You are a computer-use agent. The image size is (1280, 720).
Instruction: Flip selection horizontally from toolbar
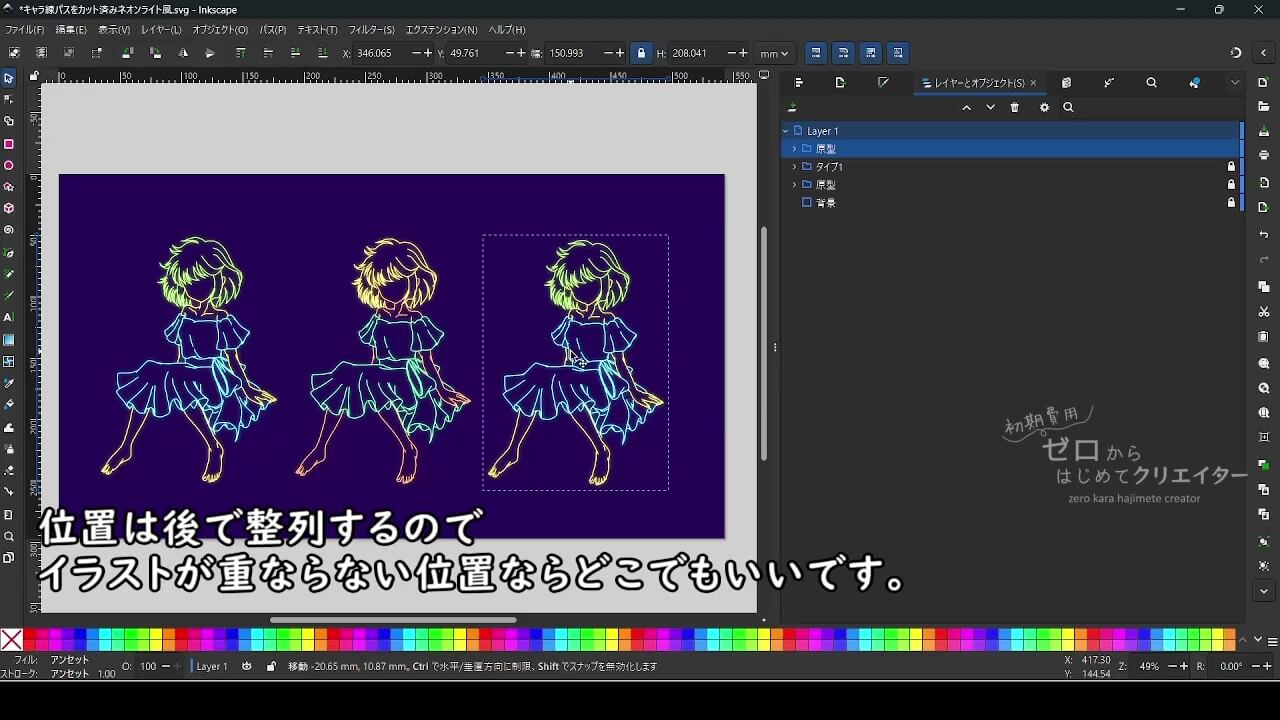click(183, 53)
